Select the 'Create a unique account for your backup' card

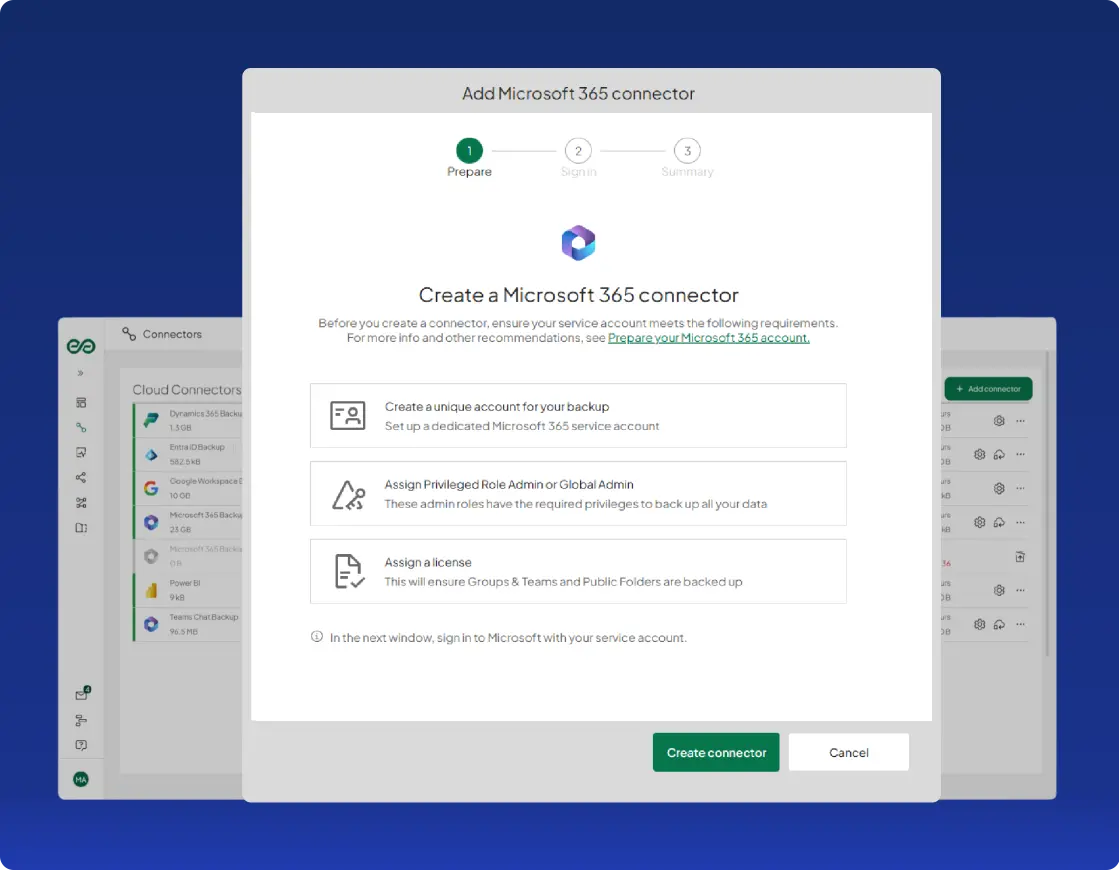(x=578, y=416)
